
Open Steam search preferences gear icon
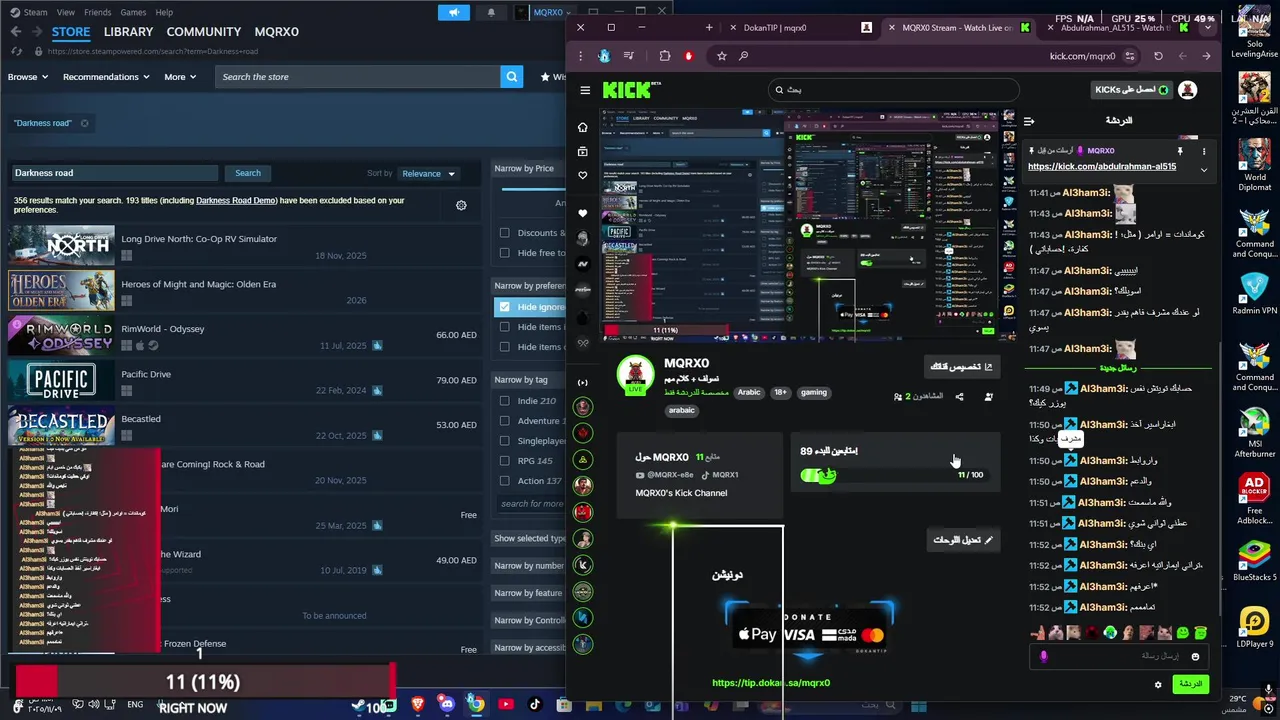(x=461, y=205)
